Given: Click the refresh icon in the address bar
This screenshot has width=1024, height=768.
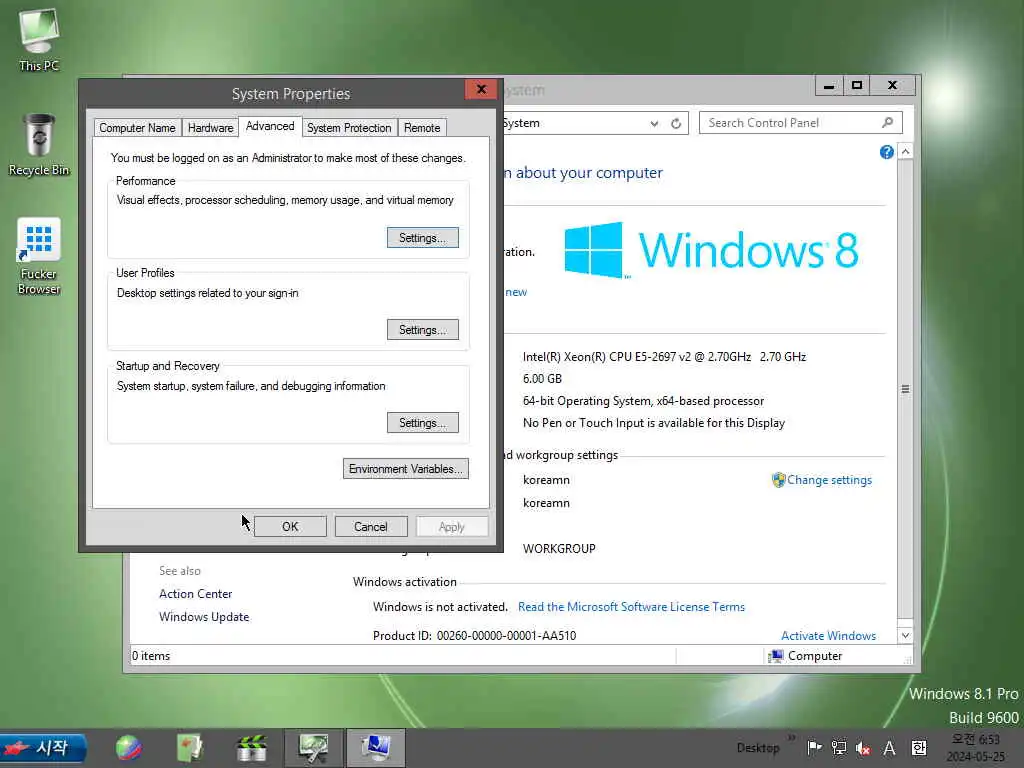Looking at the screenshot, I should click(676, 123).
